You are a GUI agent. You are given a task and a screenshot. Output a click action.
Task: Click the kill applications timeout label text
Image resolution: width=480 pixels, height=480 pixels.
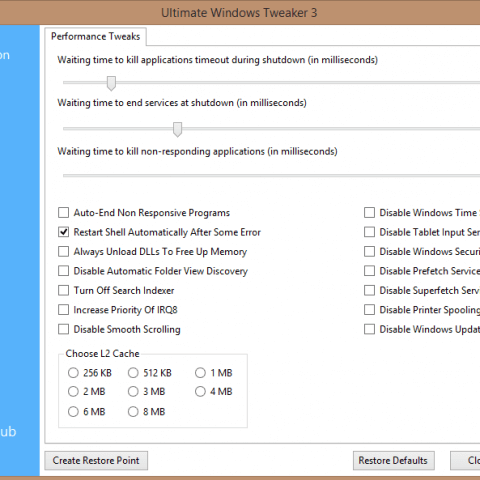coord(217,60)
